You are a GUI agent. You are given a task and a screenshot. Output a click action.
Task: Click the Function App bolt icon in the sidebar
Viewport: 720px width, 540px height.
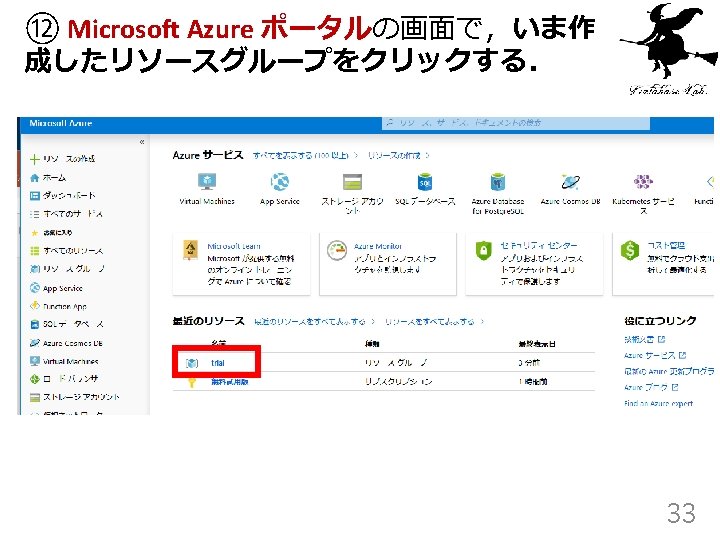coord(34,306)
